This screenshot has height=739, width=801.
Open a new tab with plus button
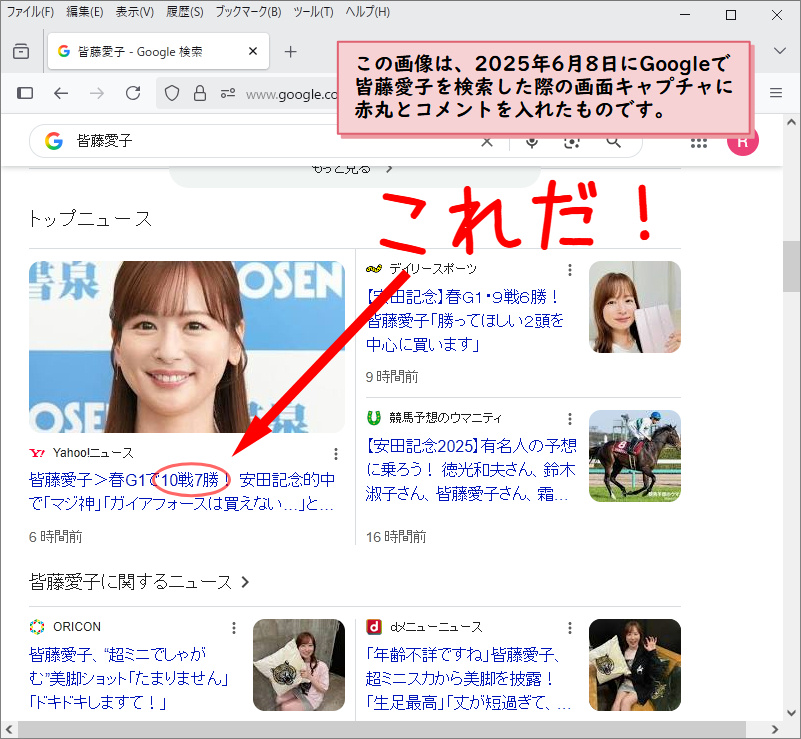pos(291,52)
